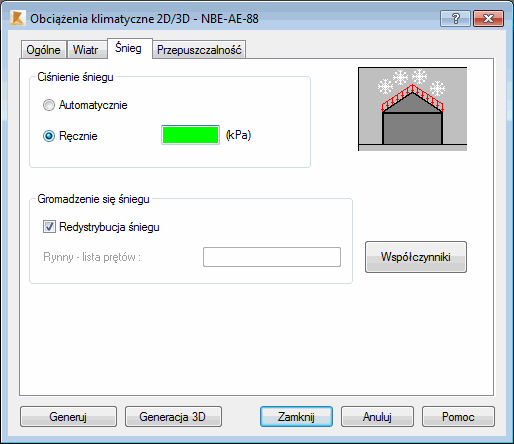This screenshot has width=514, height=444.
Task: Click the Zamknij button
Action: coord(296,417)
